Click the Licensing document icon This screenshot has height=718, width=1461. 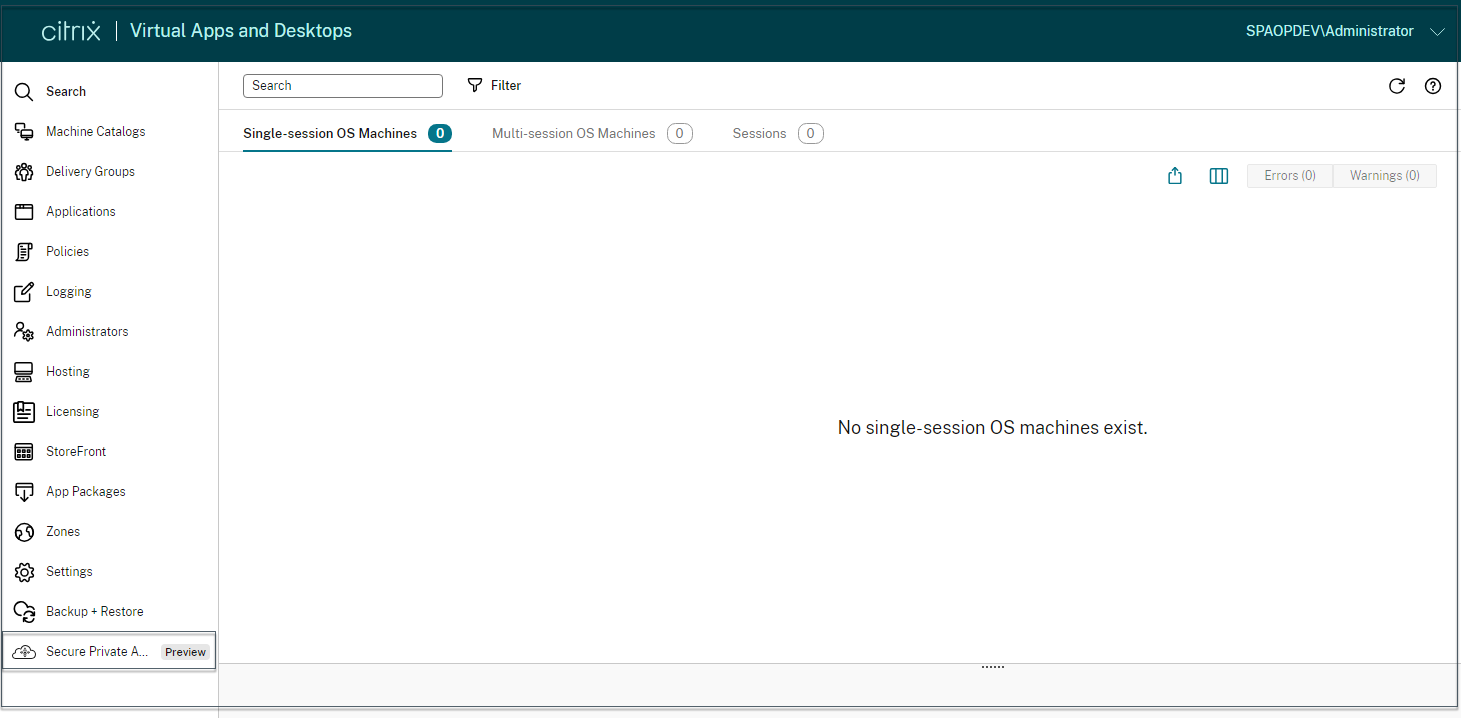(24, 412)
